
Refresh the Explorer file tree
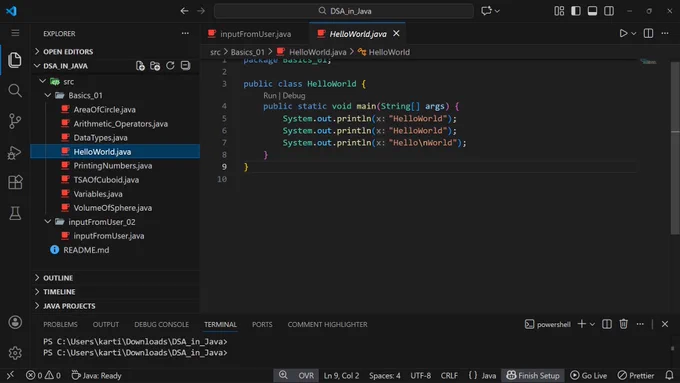coord(170,65)
